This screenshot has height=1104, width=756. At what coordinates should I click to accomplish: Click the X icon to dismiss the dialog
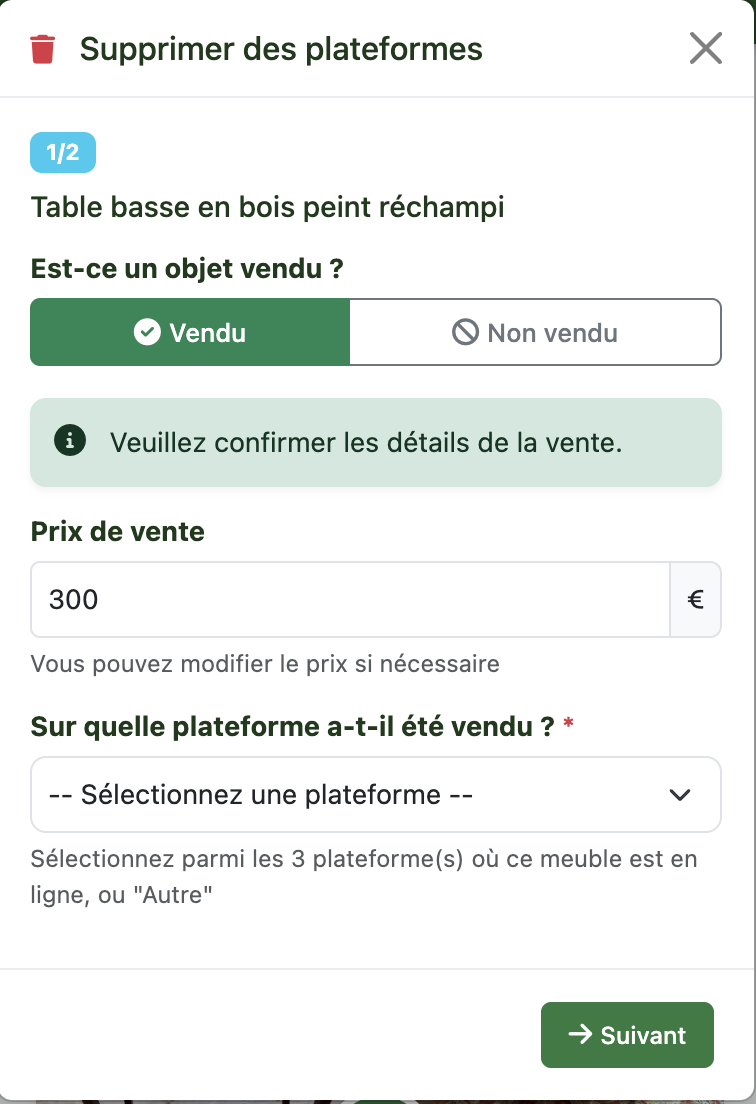coord(706,47)
